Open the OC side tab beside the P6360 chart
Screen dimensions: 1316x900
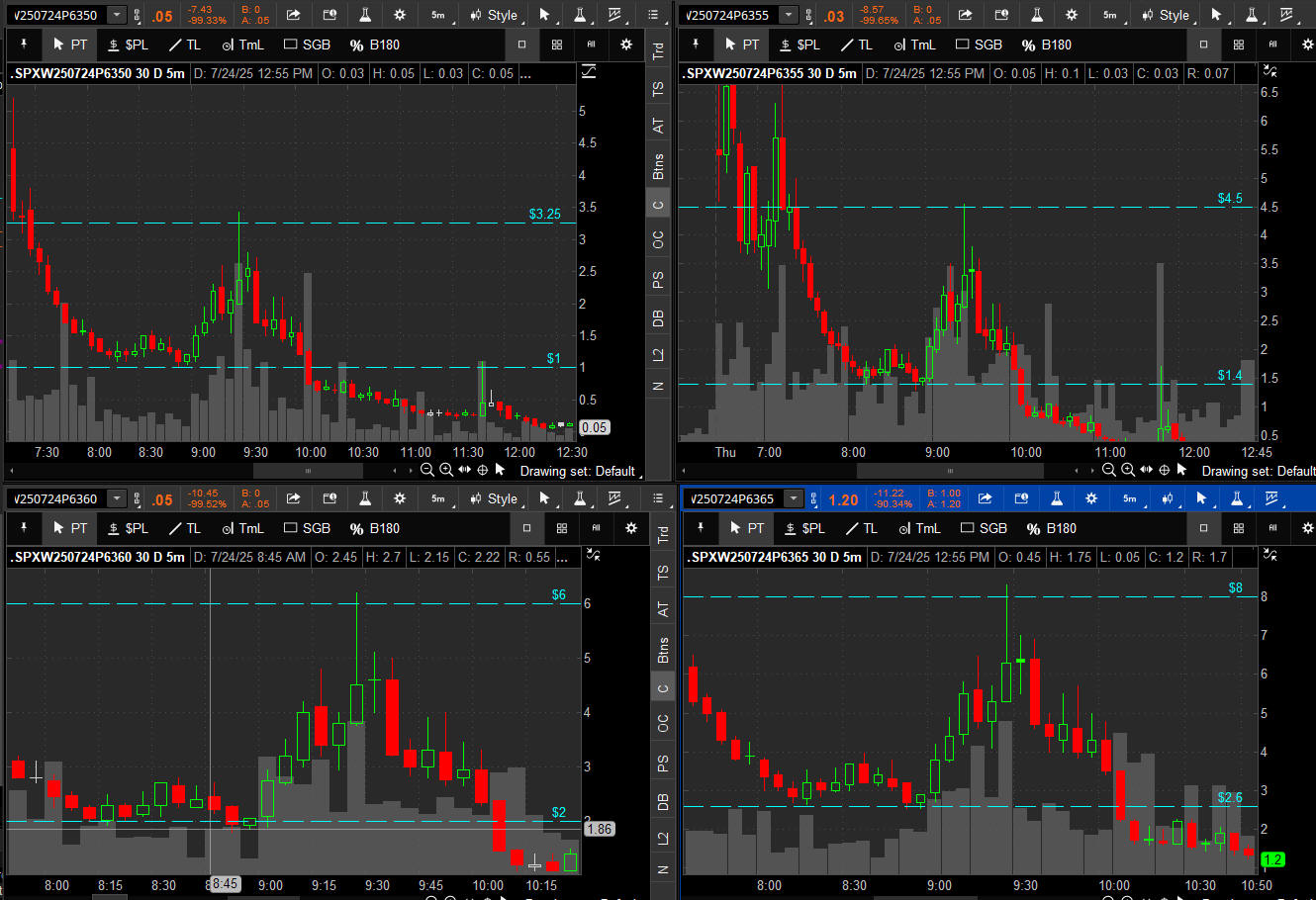coord(663,724)
